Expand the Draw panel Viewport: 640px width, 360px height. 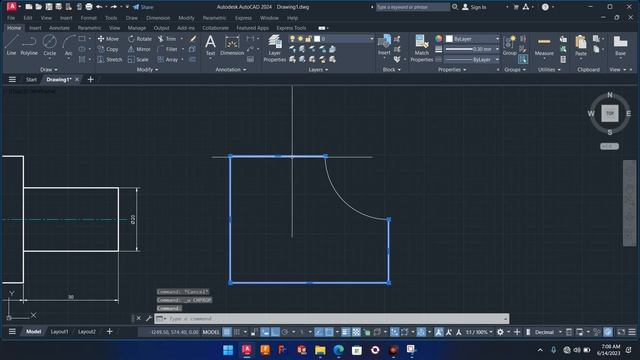tap(49, 69)
